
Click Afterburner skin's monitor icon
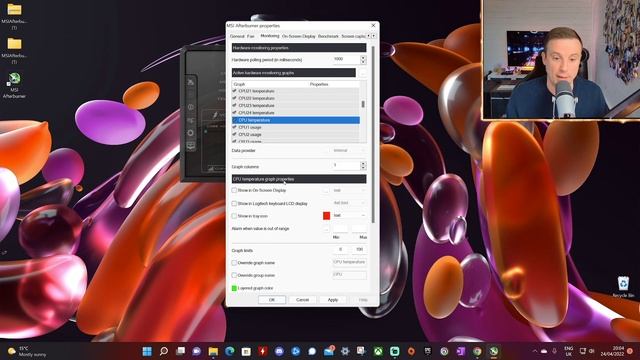pos(191,146)
